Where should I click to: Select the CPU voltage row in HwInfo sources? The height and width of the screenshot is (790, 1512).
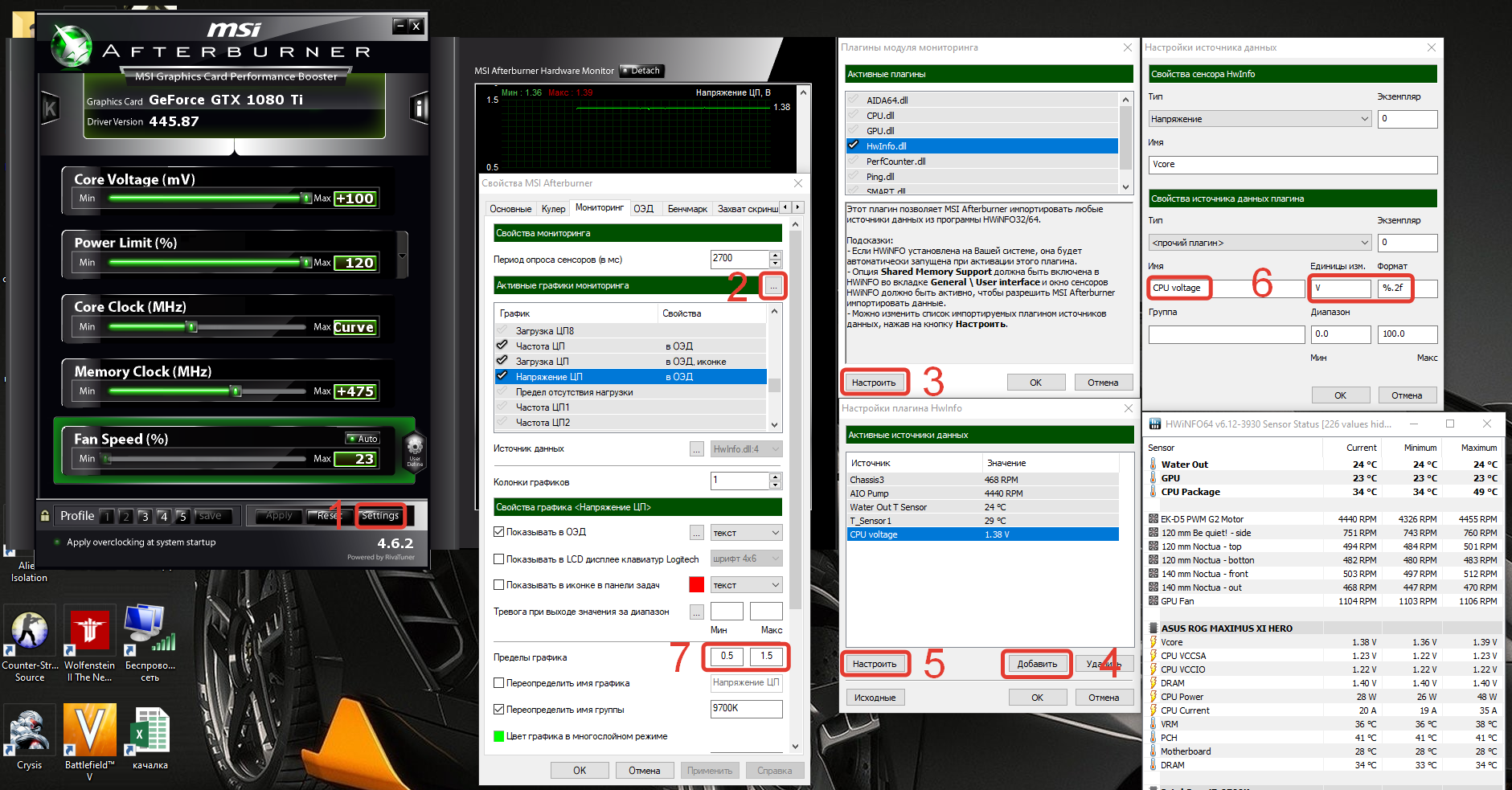coord(982,534)
